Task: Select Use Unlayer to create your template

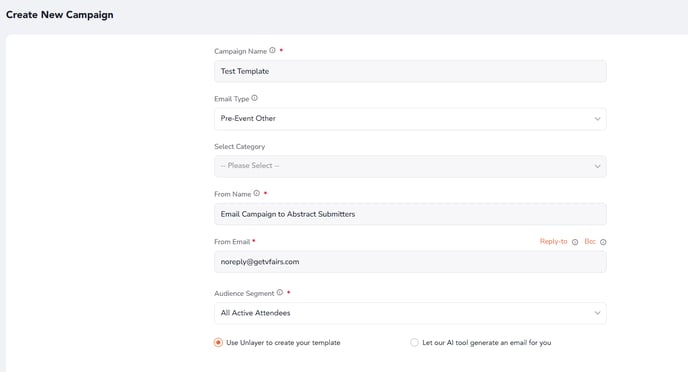Action: [218, 343]
